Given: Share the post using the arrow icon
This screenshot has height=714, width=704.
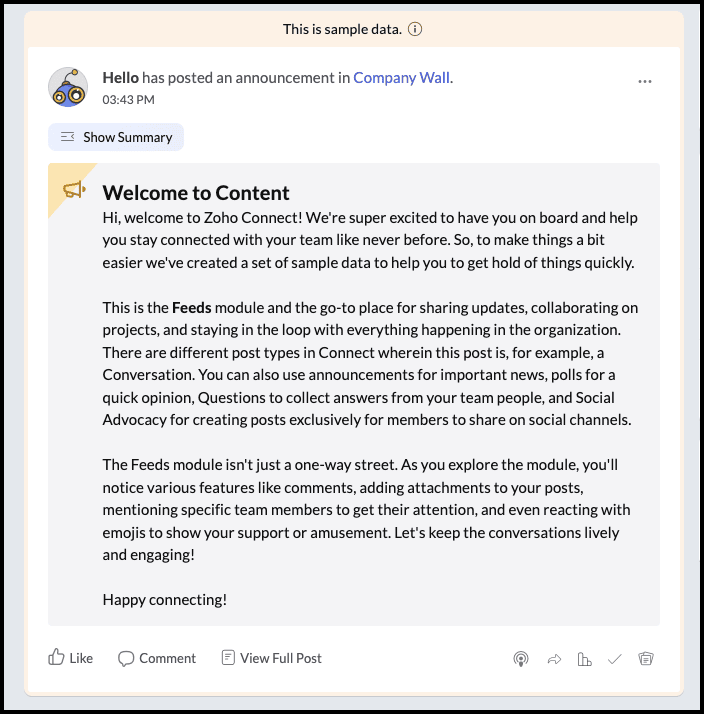Looking at the screenshot, I should (x=554, y=659).
